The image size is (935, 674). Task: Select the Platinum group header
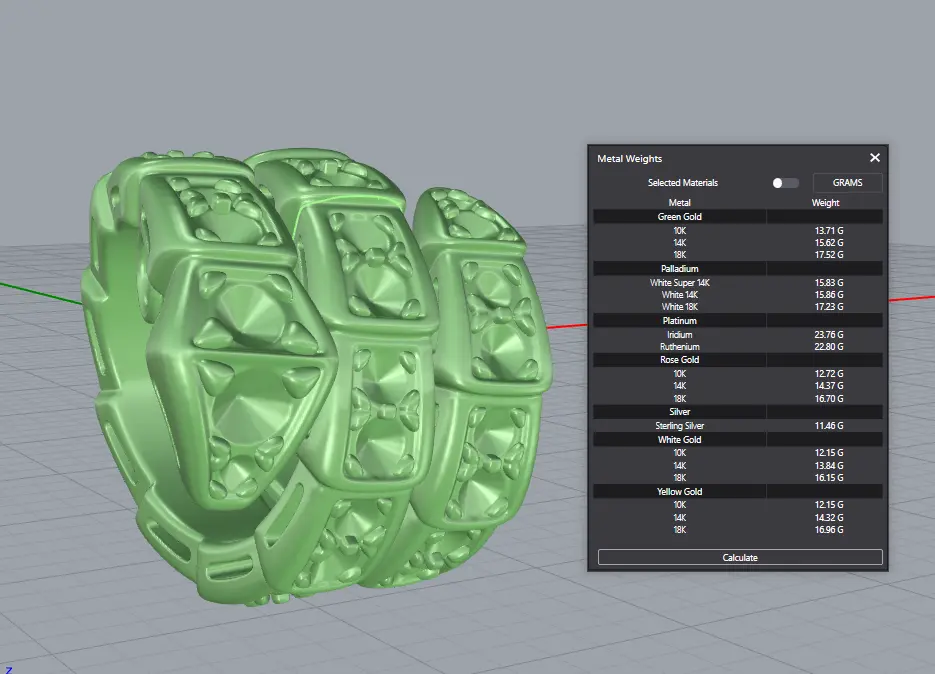pos(680,321)
